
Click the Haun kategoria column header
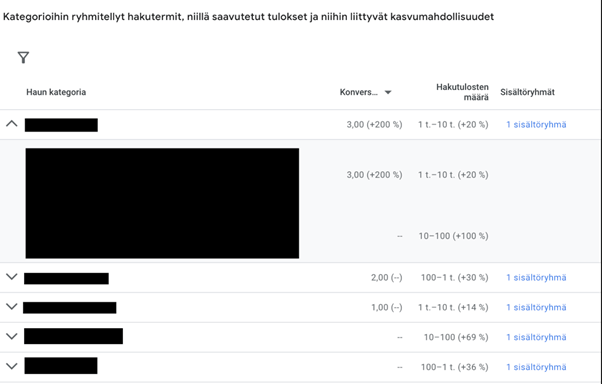pos(56,92)
